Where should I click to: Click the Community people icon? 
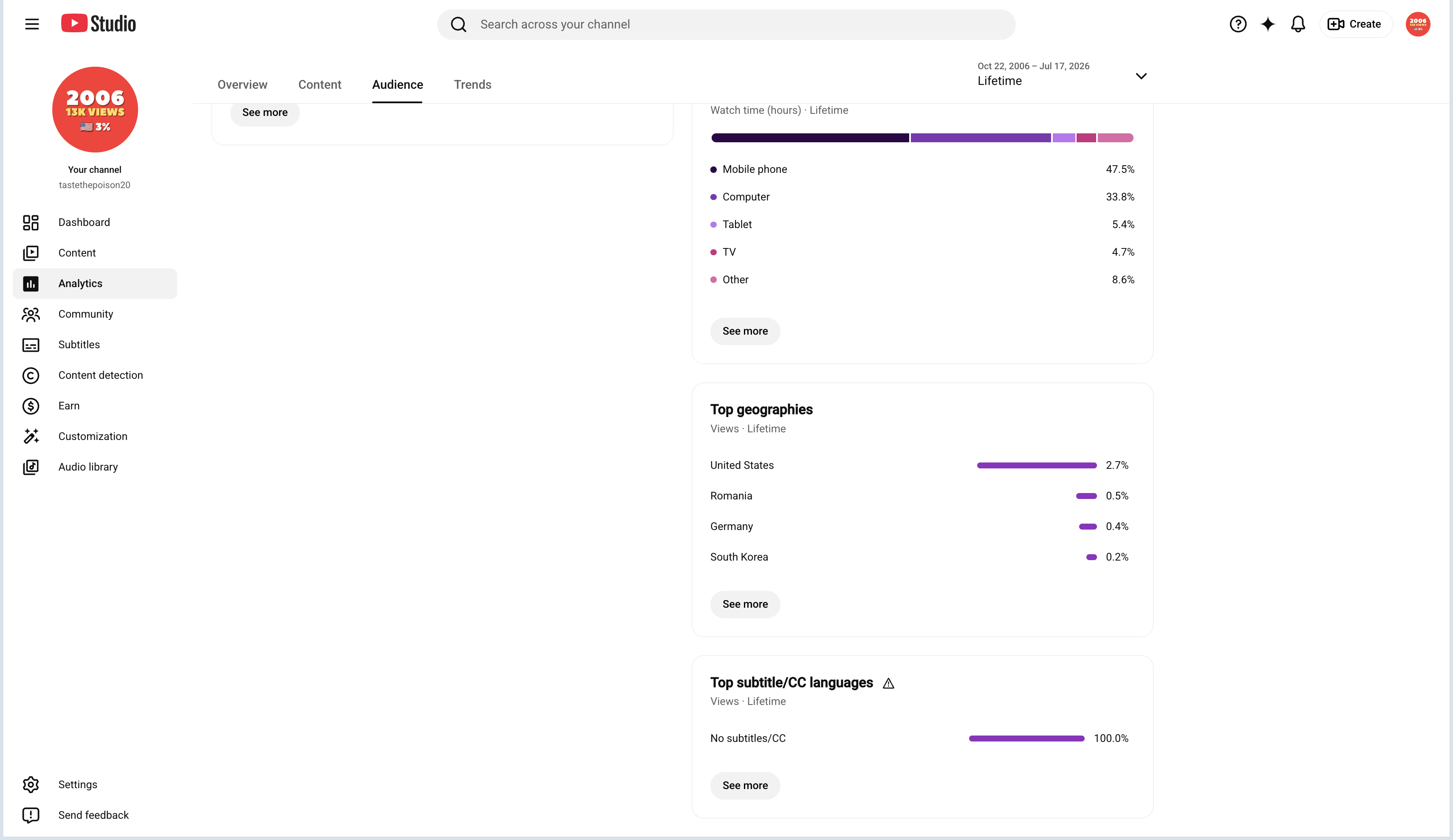[x=31, y=314]
